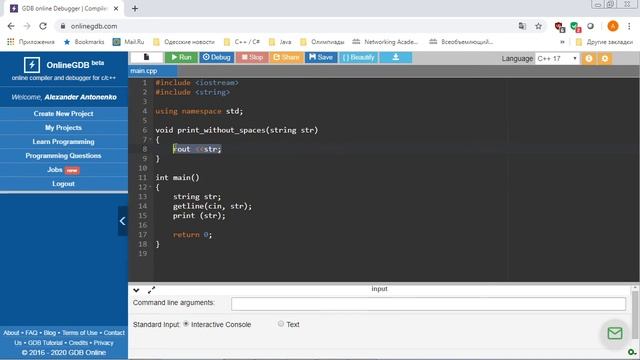The image size is (640, 360).
Task: Open the Blog footer link
Action: [x=50, y=333]
